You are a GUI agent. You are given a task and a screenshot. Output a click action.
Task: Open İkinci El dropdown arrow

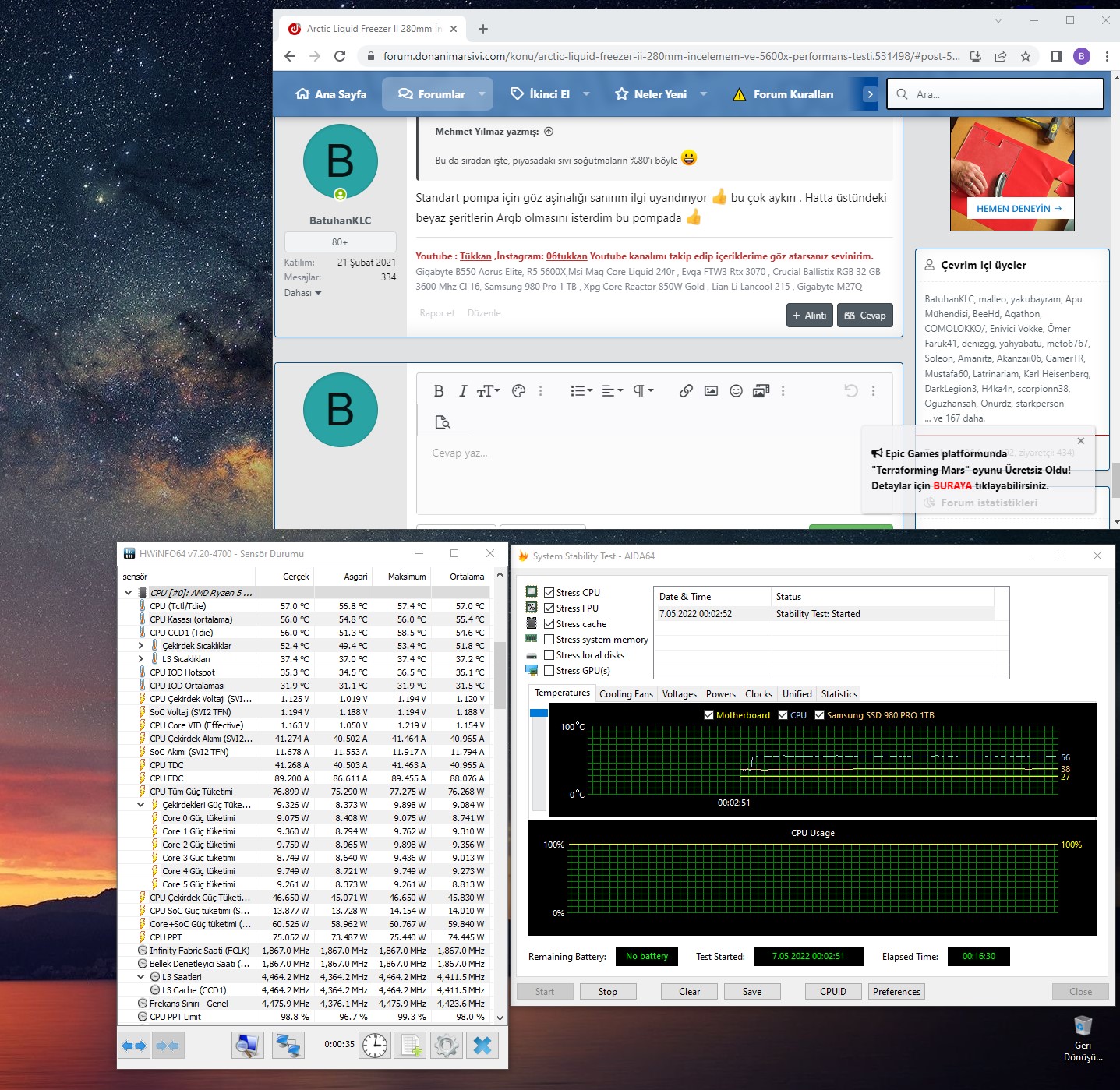point(586,94)
